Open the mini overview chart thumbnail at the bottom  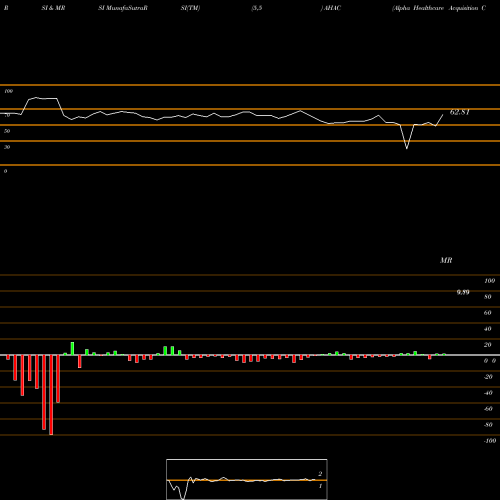(247, 479)
